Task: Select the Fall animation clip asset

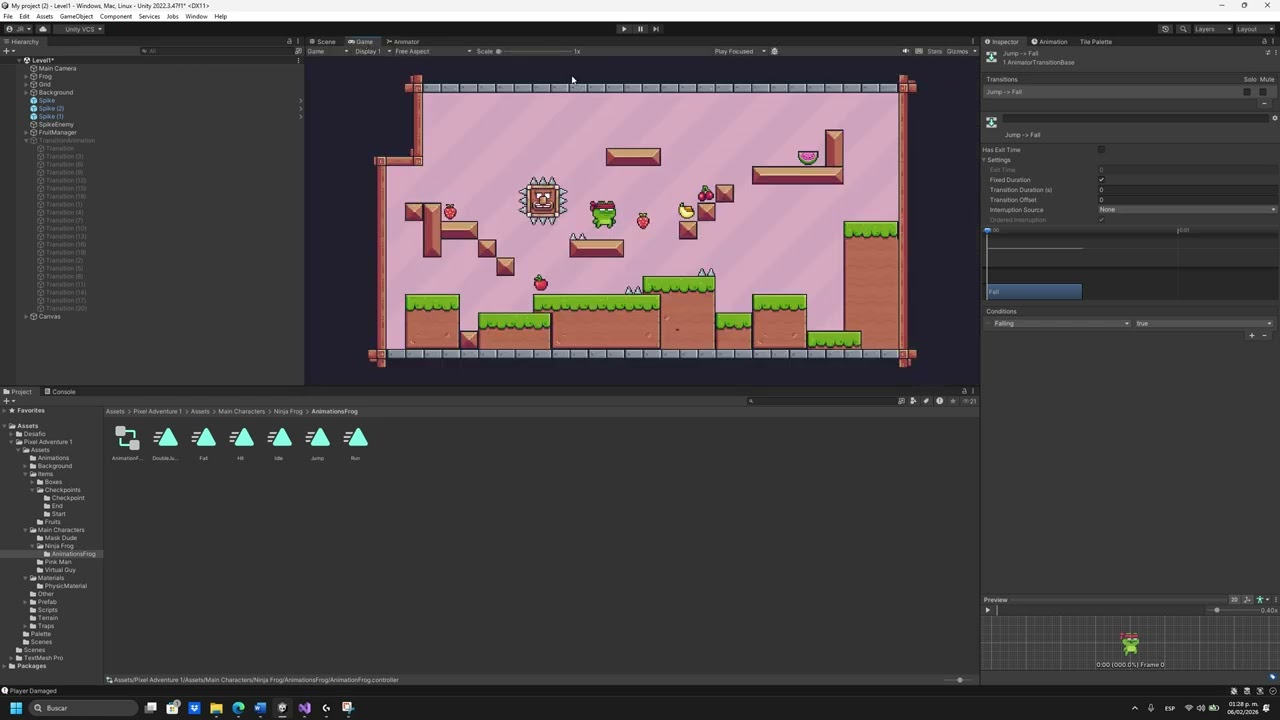Action: pyautogui.click(x=203, y=443)
